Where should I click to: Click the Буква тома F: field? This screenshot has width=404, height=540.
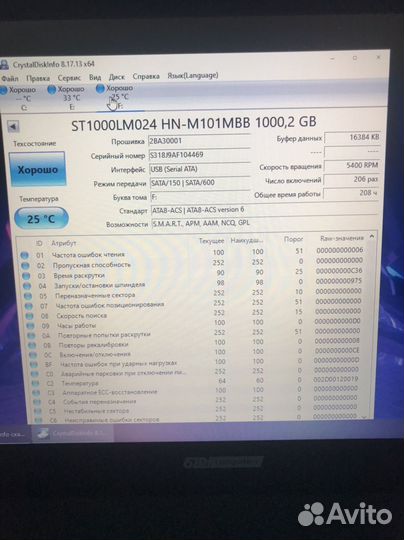[x=200, y=197]
